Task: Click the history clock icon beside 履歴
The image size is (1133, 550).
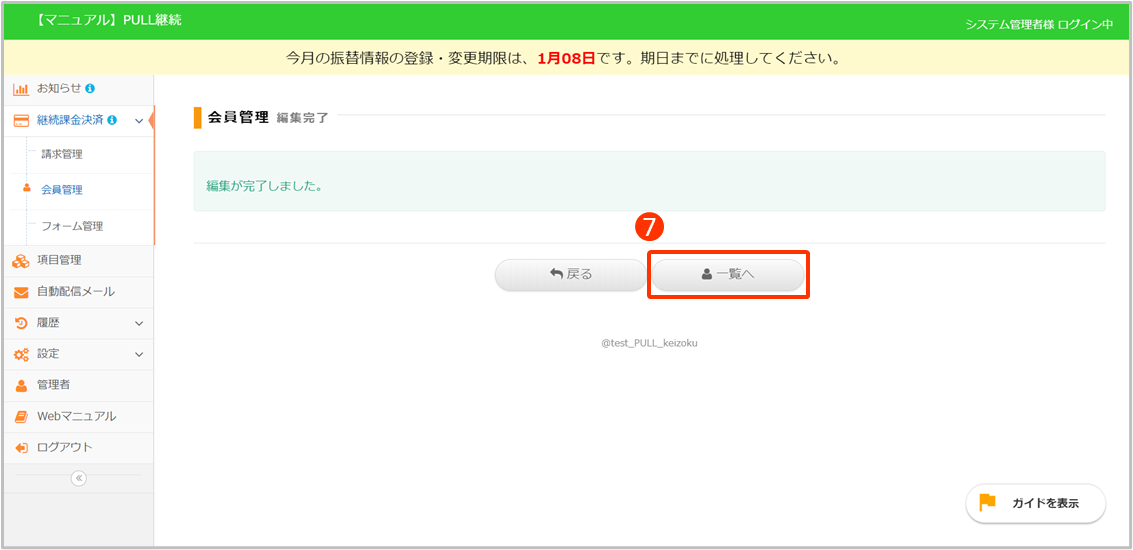Action: tap(20, 323)
